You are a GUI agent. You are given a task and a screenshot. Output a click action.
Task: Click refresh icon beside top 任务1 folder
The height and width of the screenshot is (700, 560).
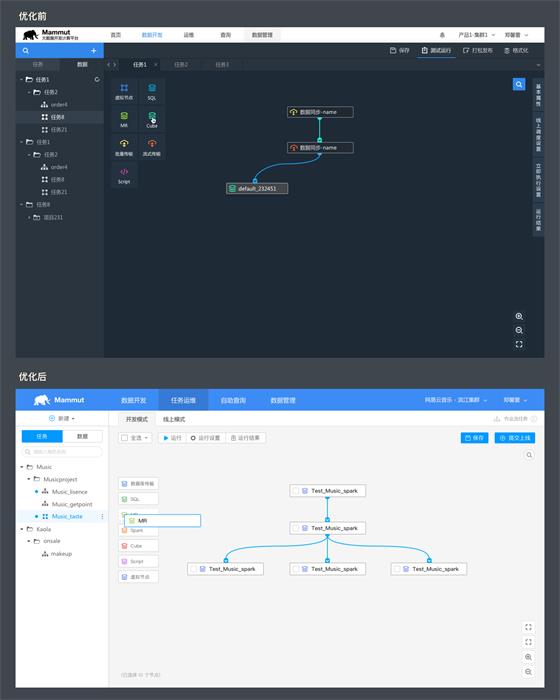[97, 79]
